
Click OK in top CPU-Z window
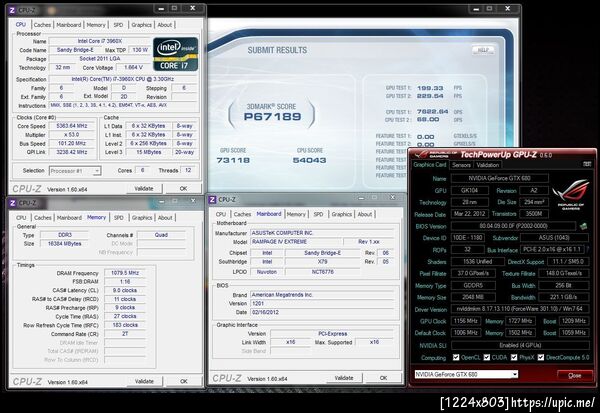click(183, 188)
